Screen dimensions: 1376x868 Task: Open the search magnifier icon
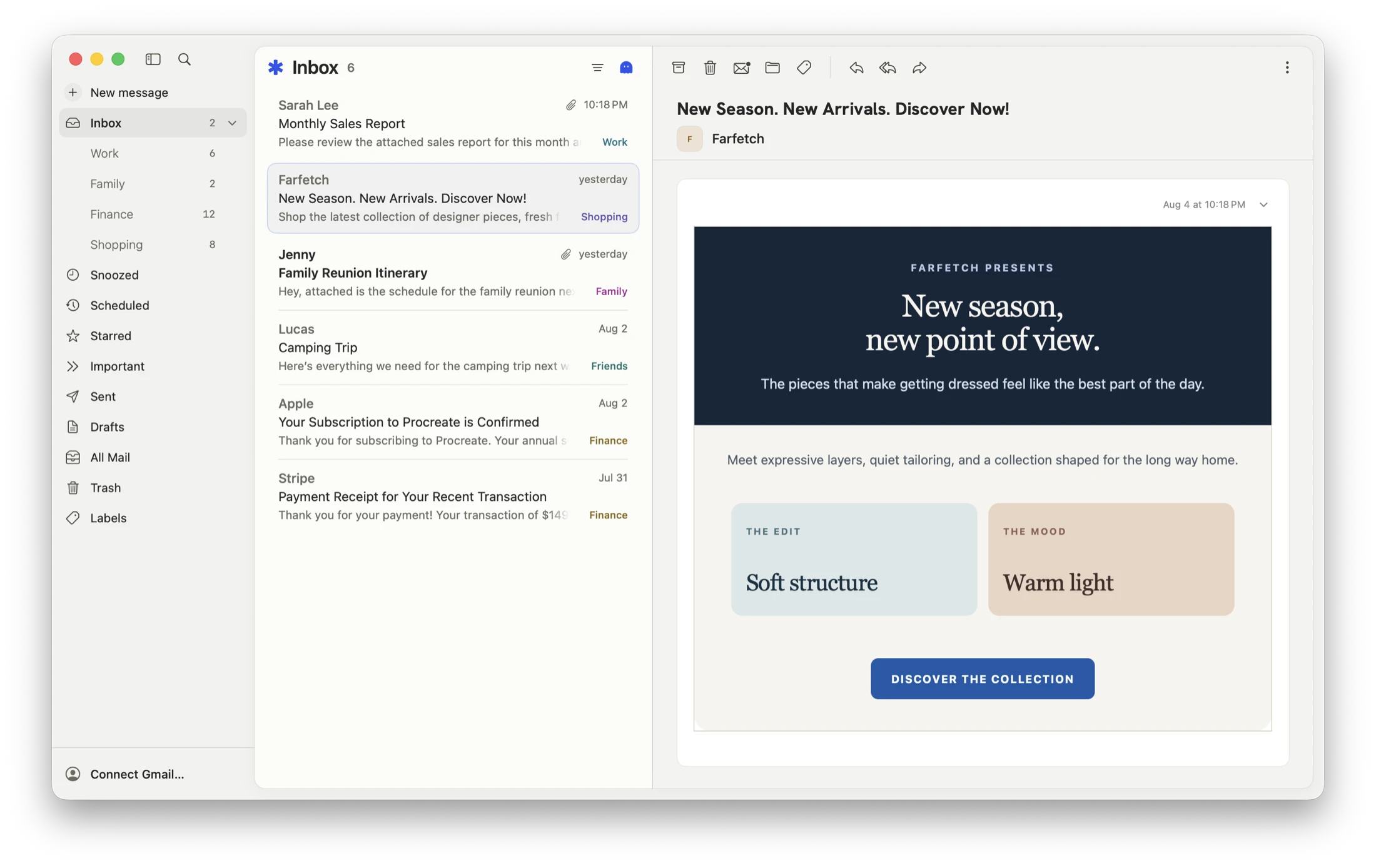[185, 59]
